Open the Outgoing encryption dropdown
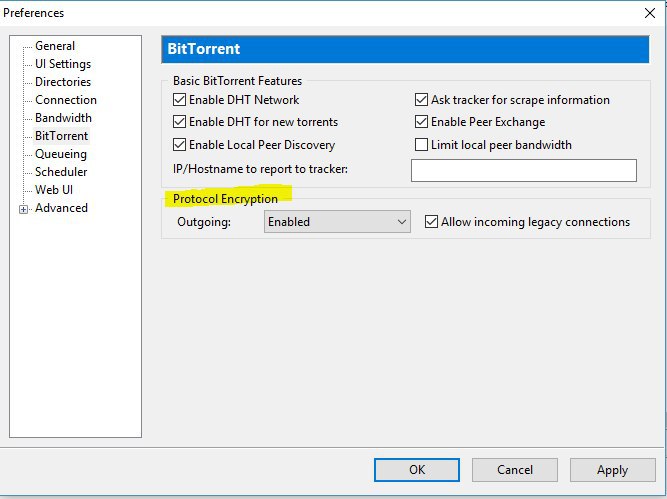The height and width of the screenshot is (499, 667). [x=337, y=222]
